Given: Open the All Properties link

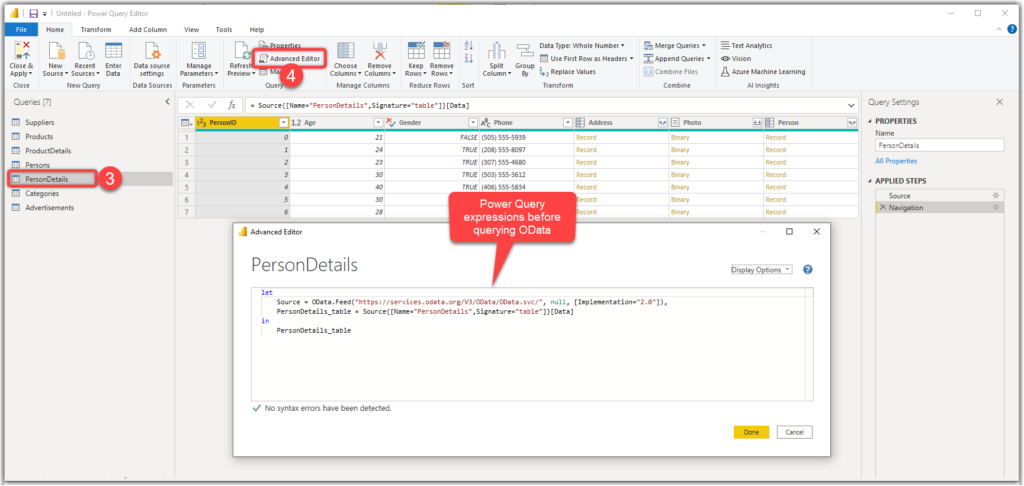Looking at the screenshot, I should (x=896, y=161).
